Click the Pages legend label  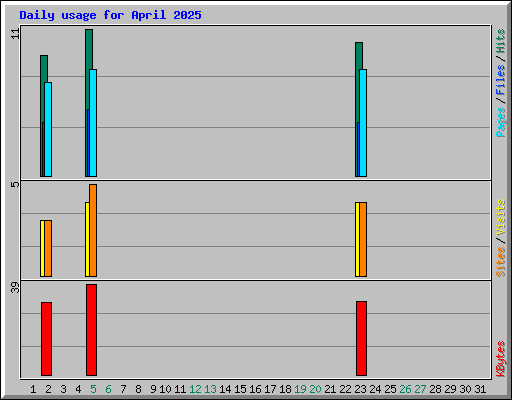500,122
